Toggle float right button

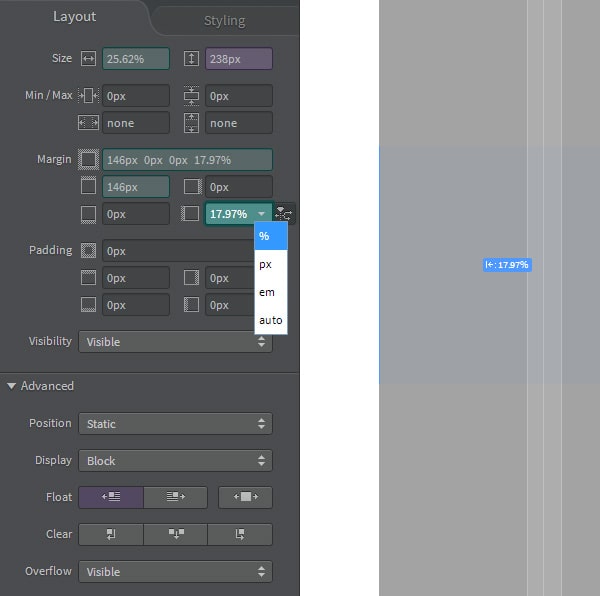(x=176, y=497)
